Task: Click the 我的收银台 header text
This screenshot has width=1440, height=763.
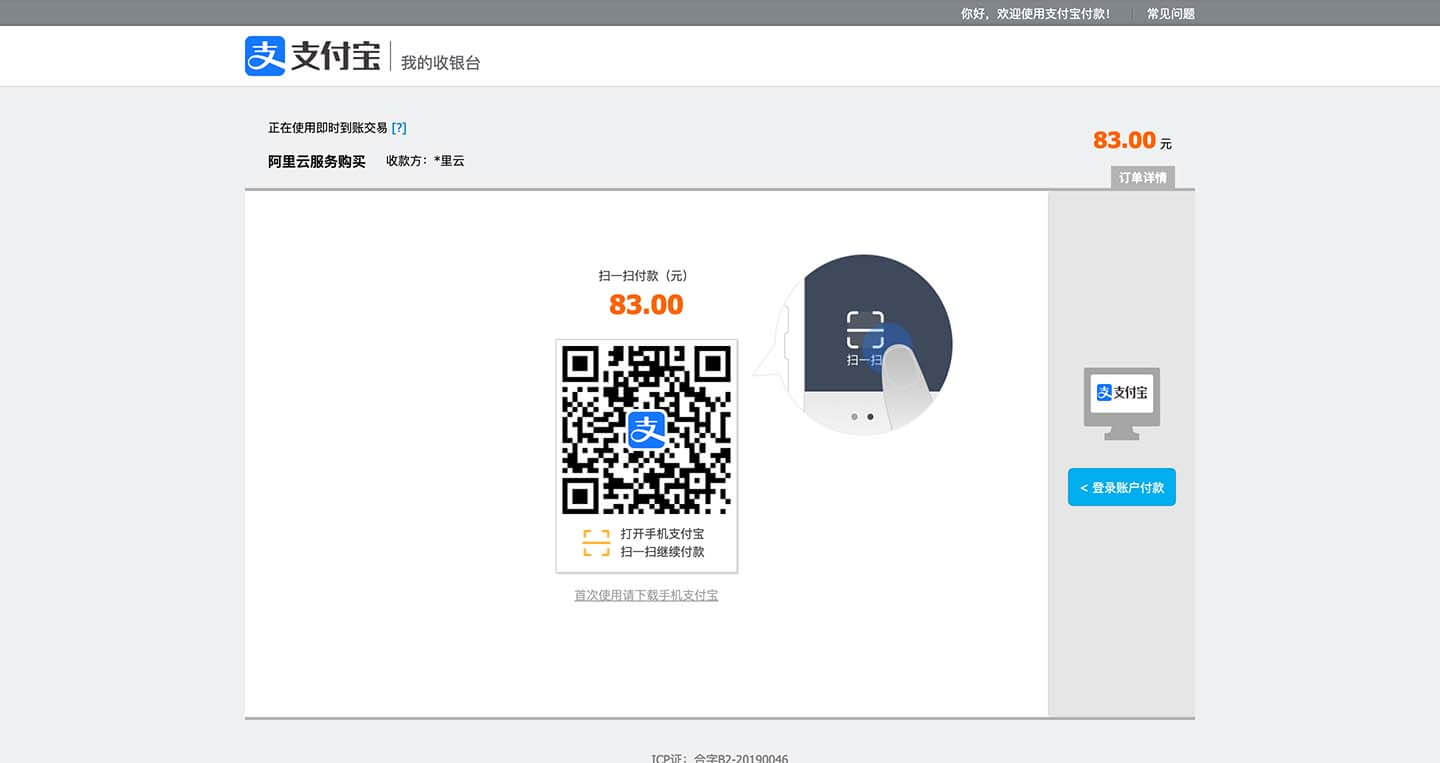Action: coord(441,63)
